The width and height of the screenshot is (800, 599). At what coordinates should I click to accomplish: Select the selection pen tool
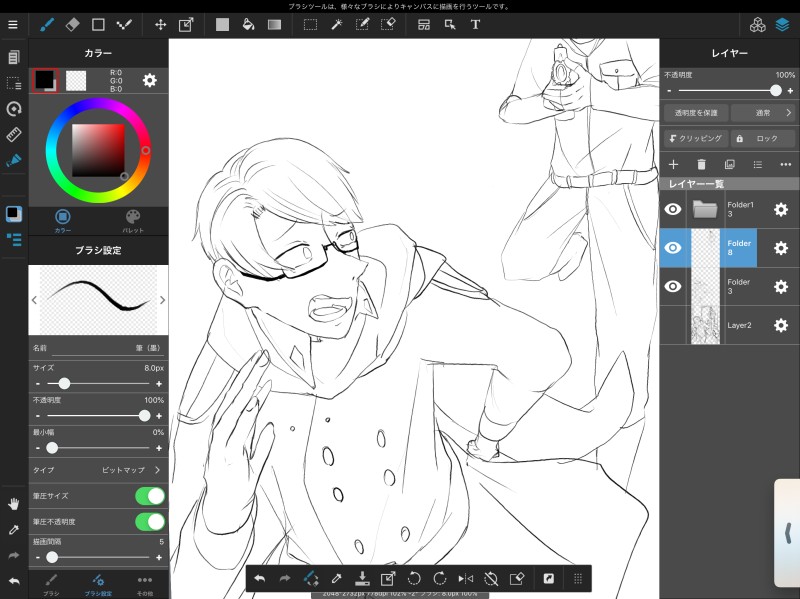coord(362,24)
